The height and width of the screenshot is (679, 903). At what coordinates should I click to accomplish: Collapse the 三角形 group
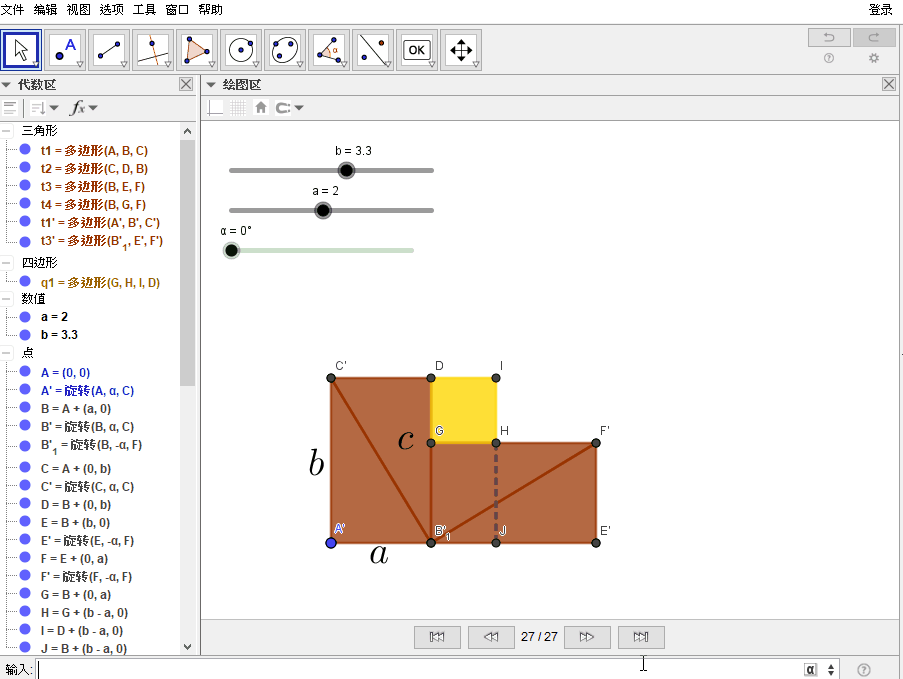tap(6, 131)
